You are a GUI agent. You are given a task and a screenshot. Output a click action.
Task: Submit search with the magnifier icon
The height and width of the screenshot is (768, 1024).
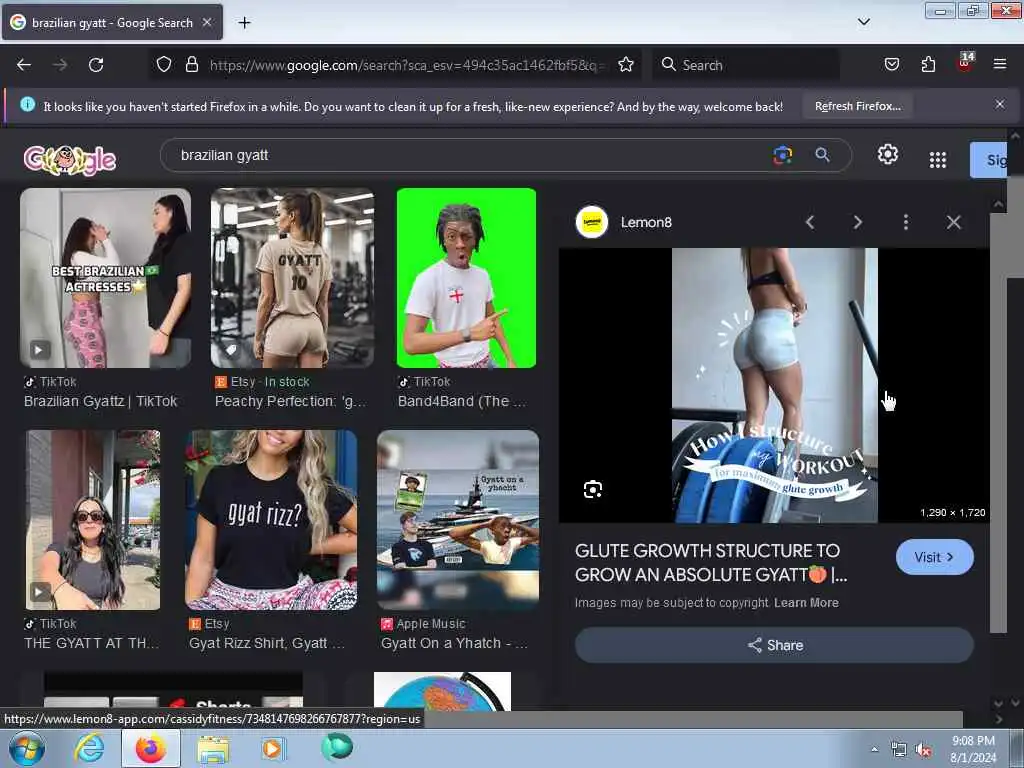(x=822, y=155)
